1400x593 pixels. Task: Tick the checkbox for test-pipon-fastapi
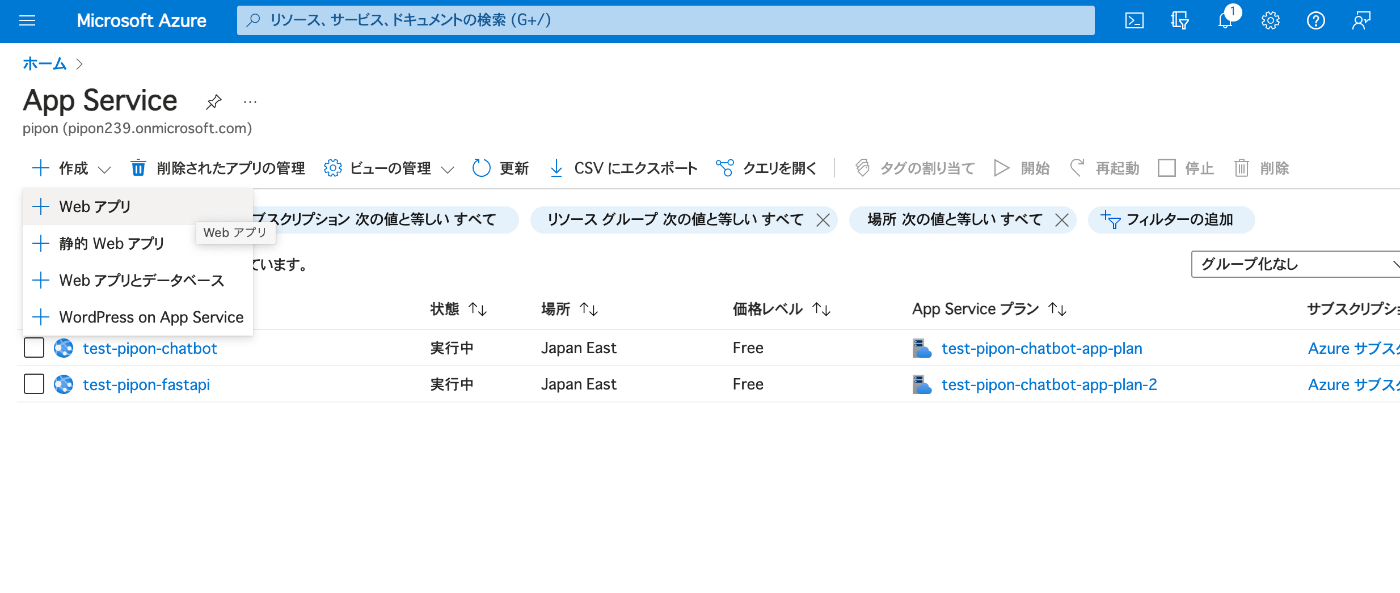34,384
